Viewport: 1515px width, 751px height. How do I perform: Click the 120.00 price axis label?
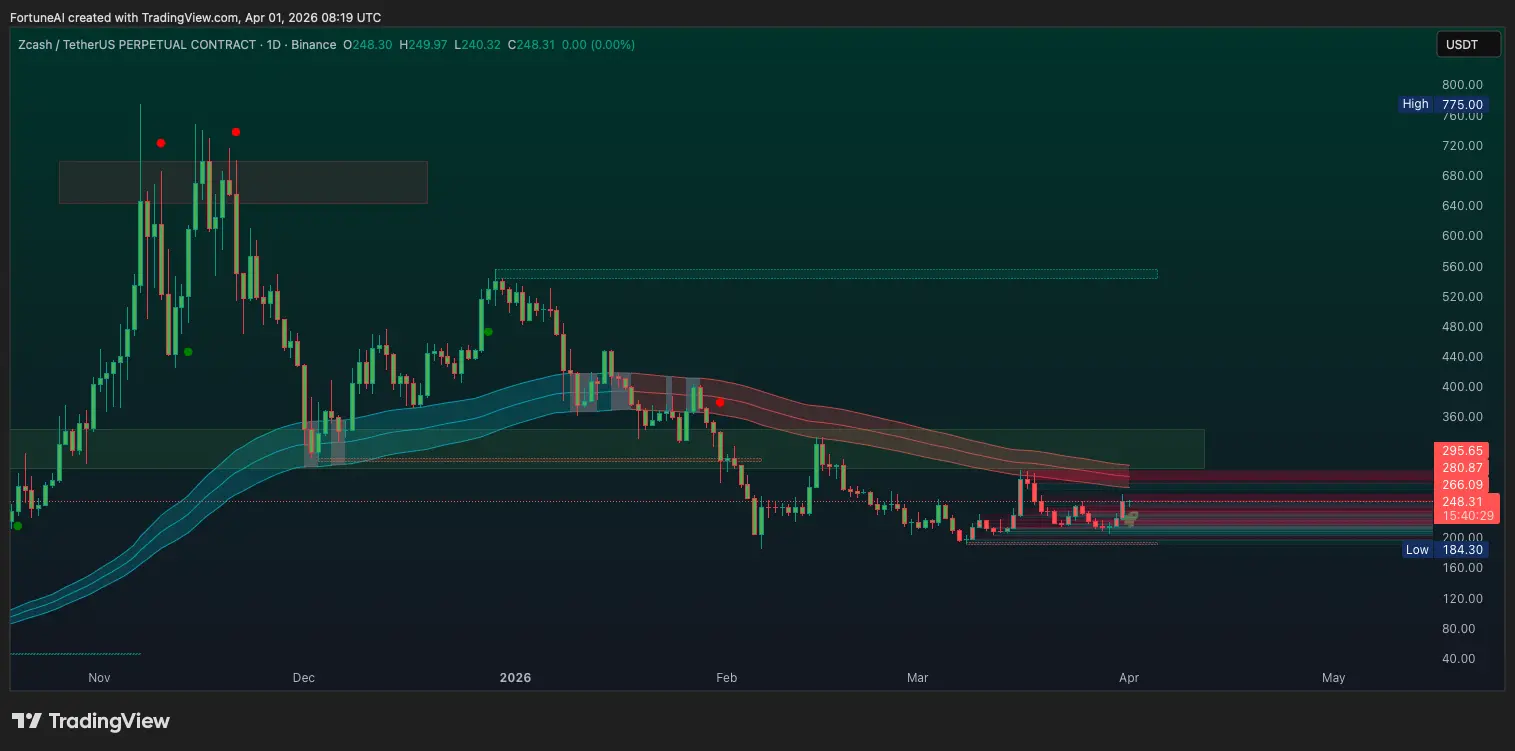1462,598
